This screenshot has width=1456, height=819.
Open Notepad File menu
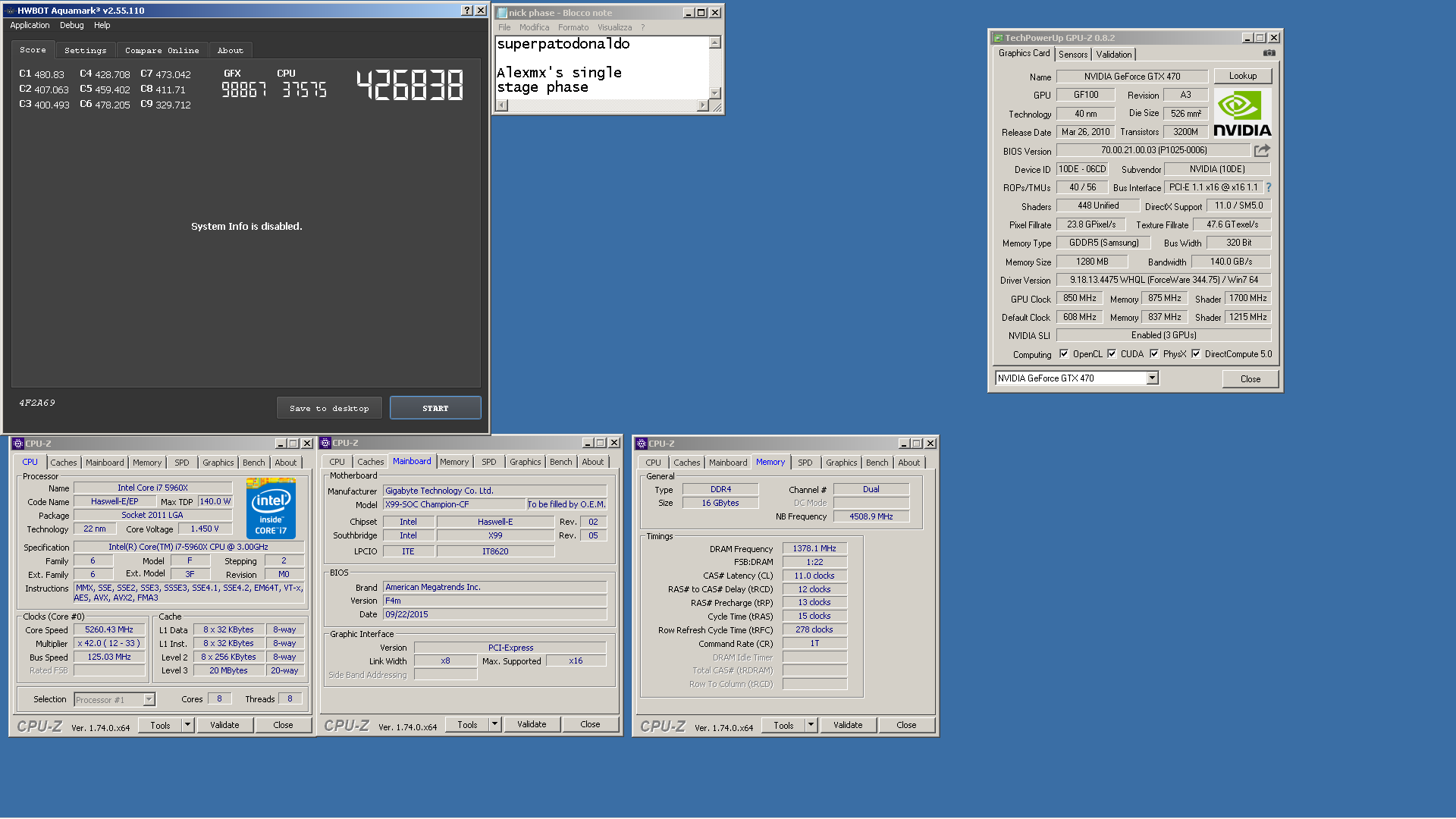pyautogui.click(x=504, y=27)
